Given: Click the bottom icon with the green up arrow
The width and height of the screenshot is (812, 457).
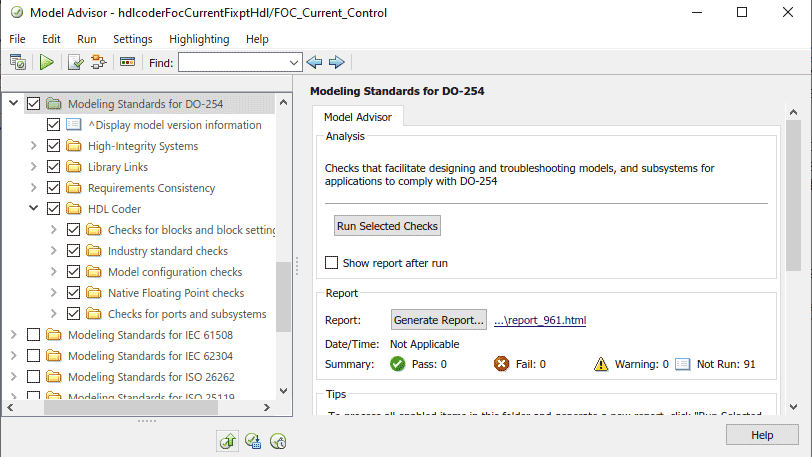Looking at the screenshot, I should 229,440.
